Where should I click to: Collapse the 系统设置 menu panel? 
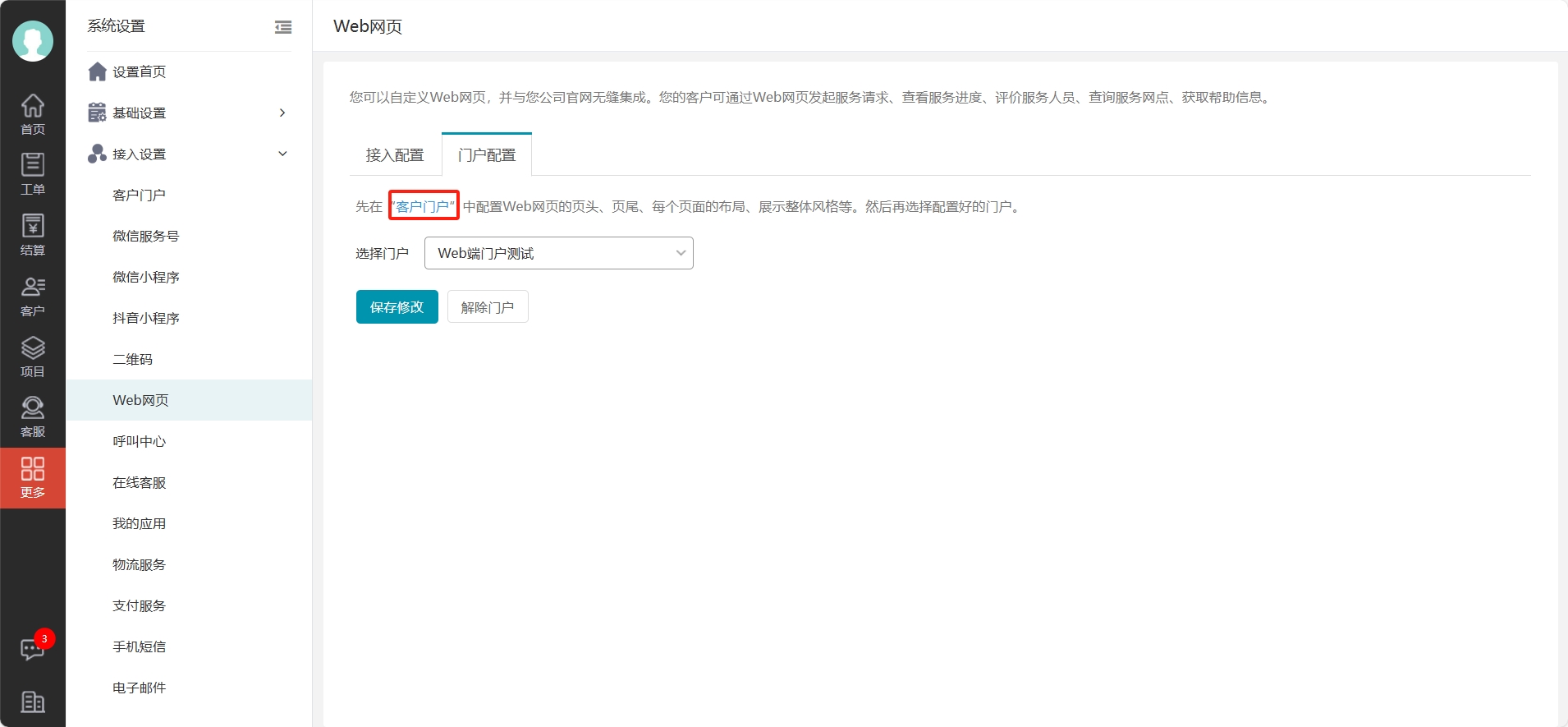point(283,27)
